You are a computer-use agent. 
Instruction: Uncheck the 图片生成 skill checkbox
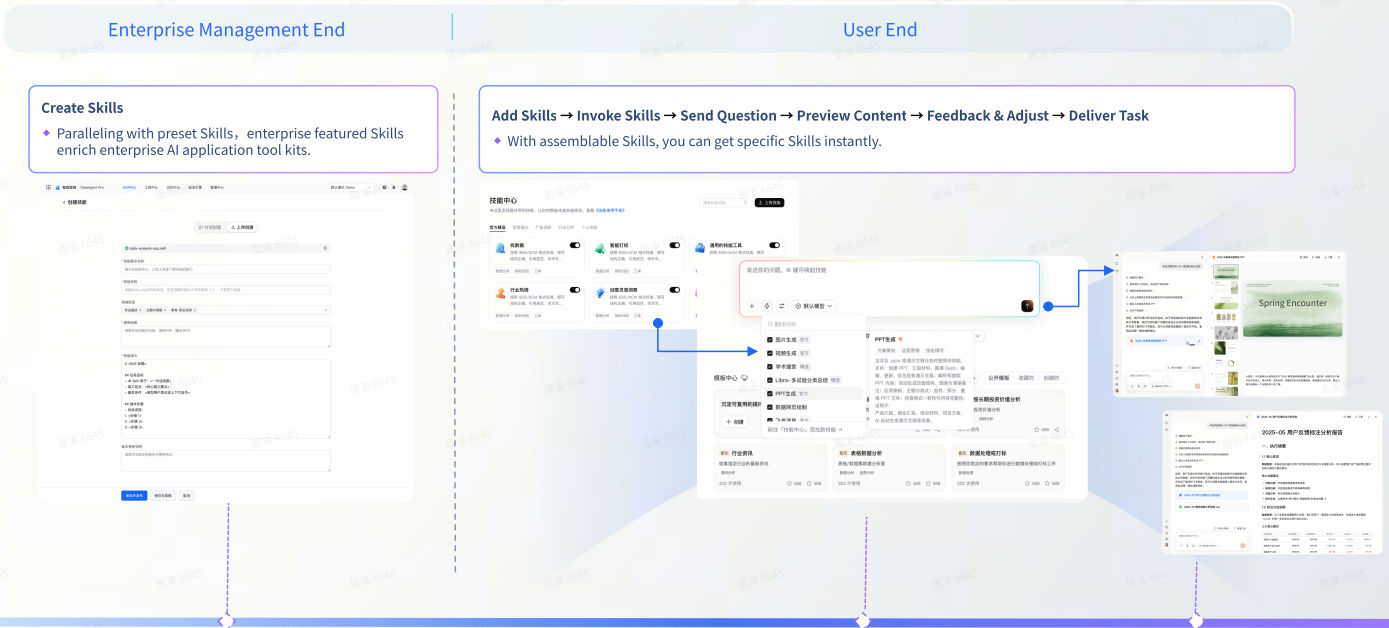pos(769,340)
